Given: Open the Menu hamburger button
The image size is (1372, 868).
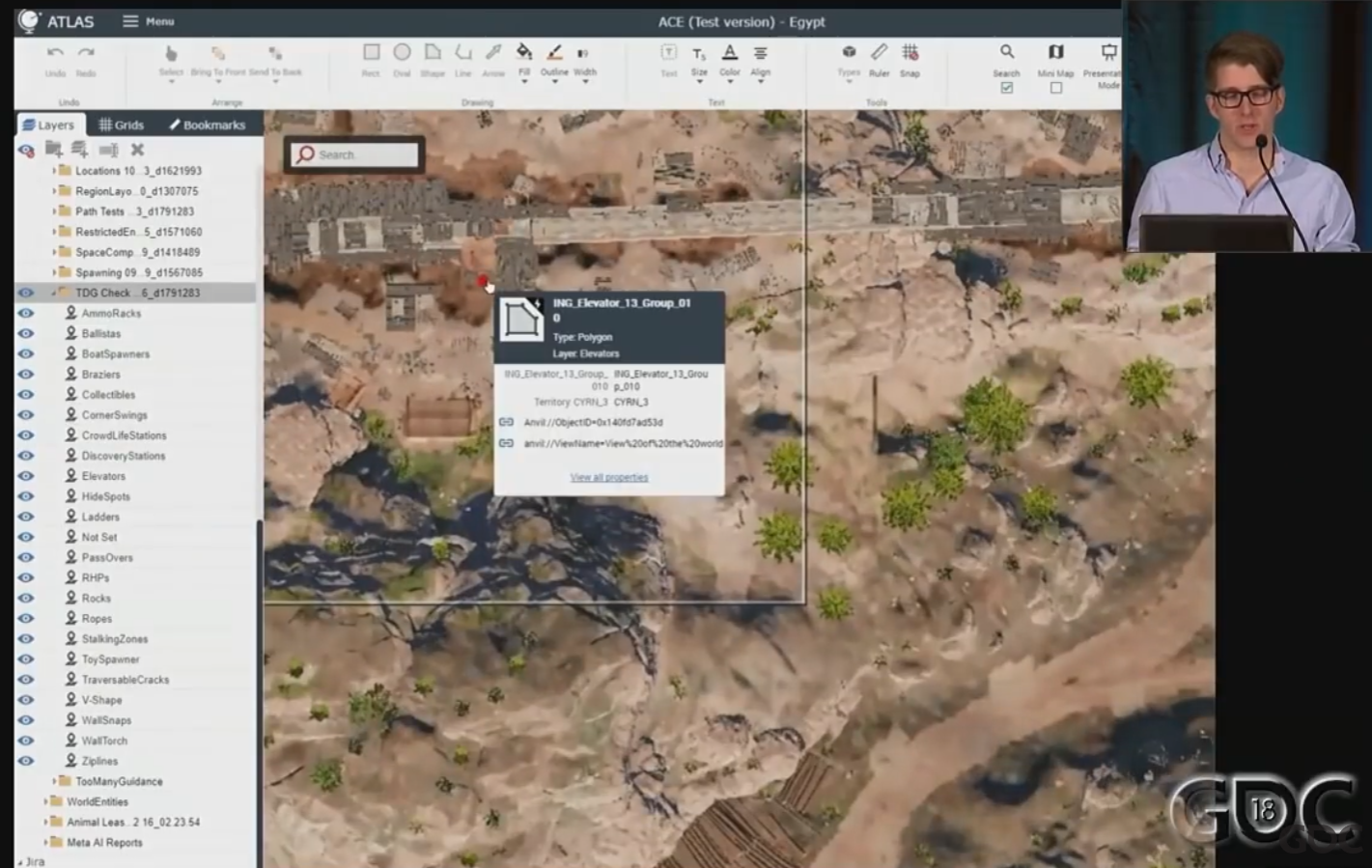Looking at the screenshot, I should pyautogui.click(x=148, y=21).
